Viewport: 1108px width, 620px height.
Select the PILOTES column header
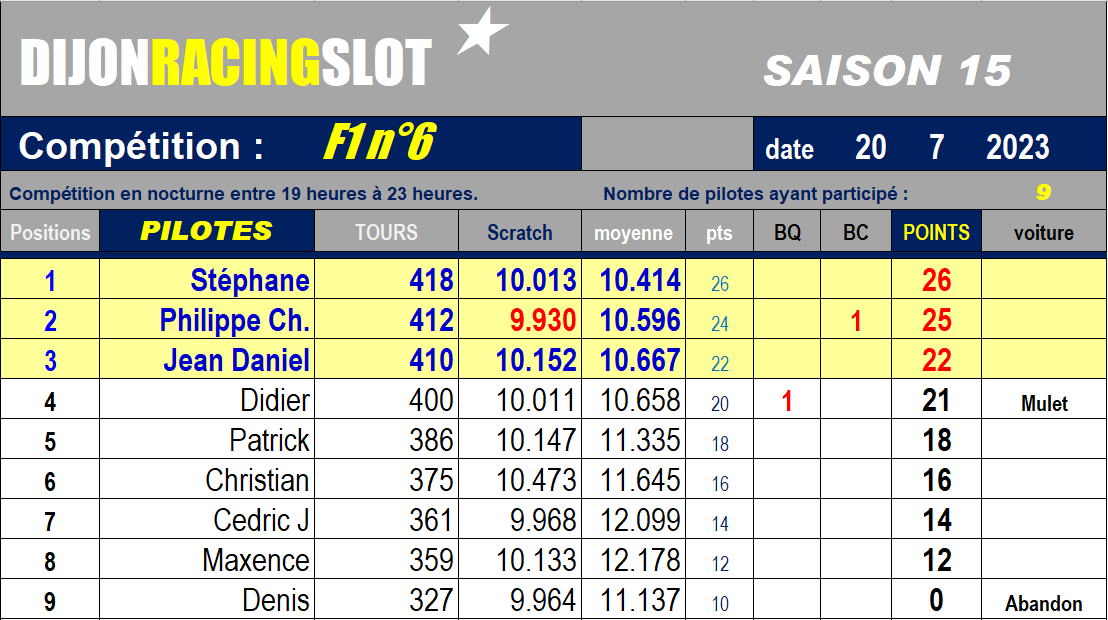coord(206,231)
